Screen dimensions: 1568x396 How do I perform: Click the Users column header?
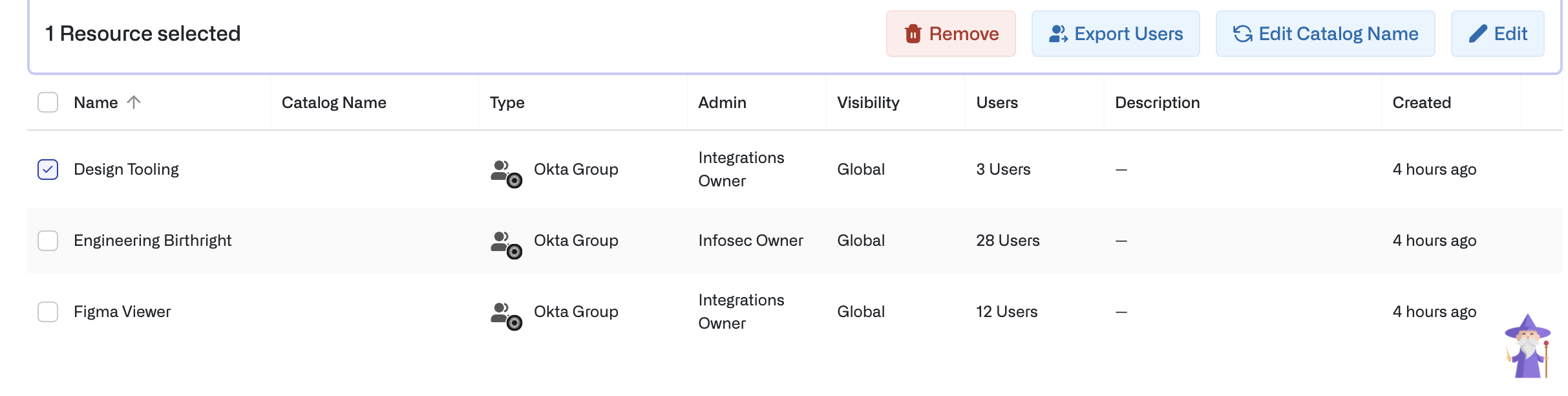(x=997, y=102)
